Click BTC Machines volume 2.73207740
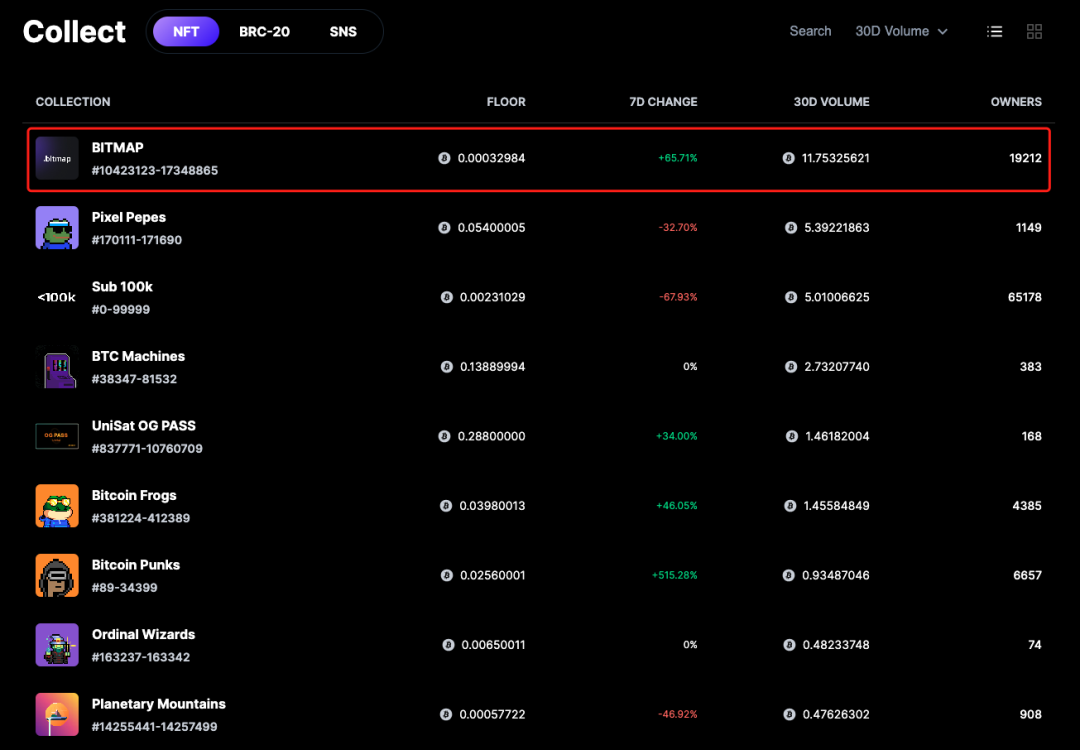1080x750 pixels. 837,367
